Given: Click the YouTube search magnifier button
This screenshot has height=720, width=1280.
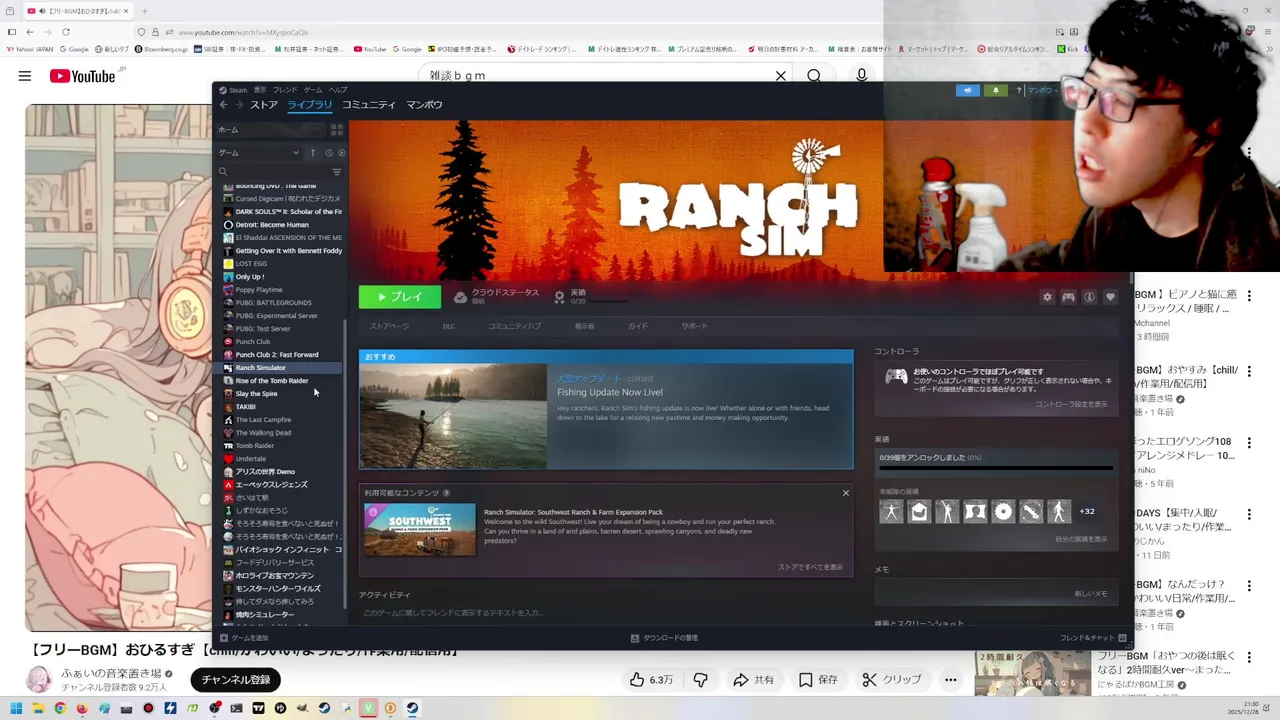Looking at the screenshot, I should pos(814,76).
